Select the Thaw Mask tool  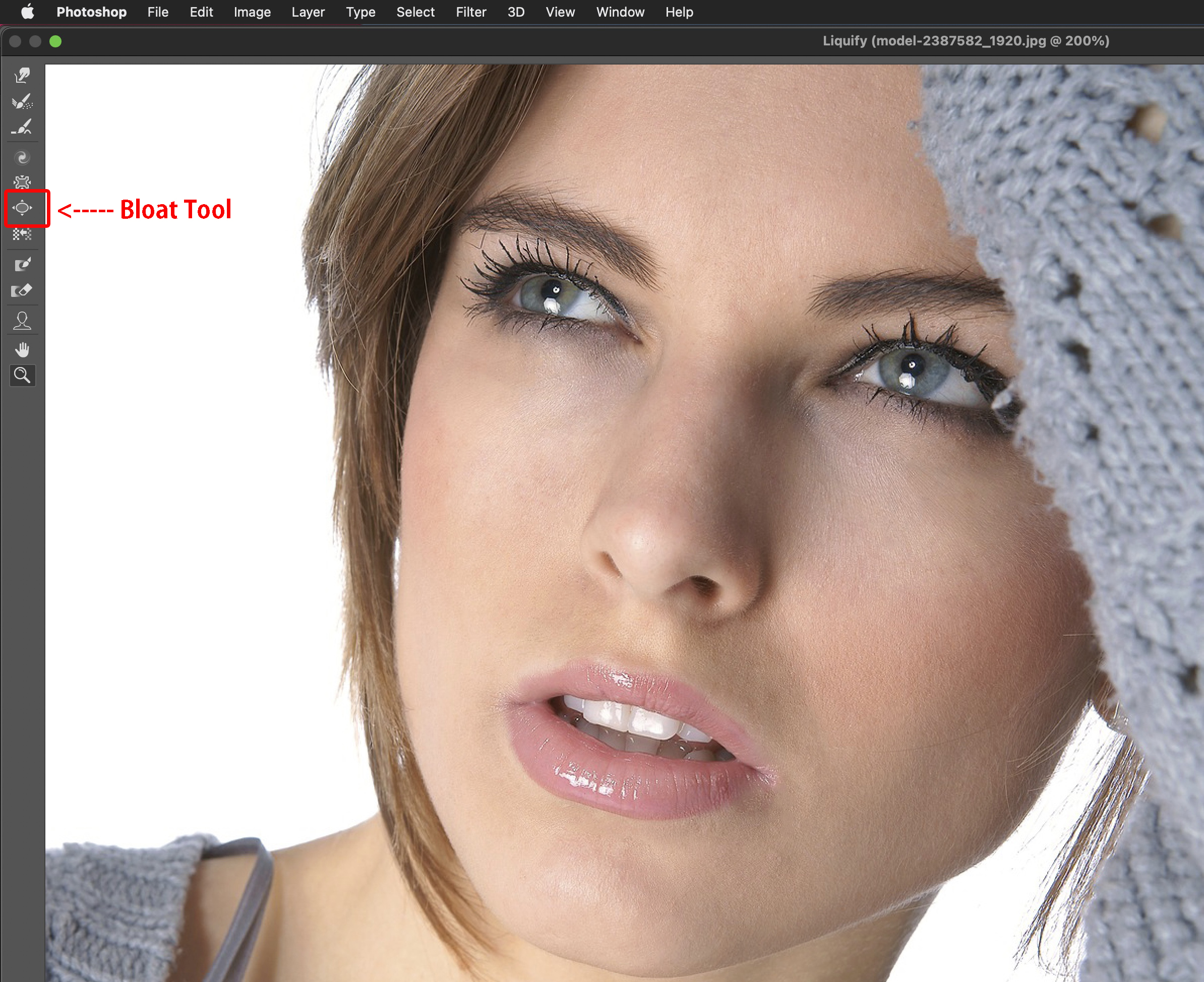[22, 291]
